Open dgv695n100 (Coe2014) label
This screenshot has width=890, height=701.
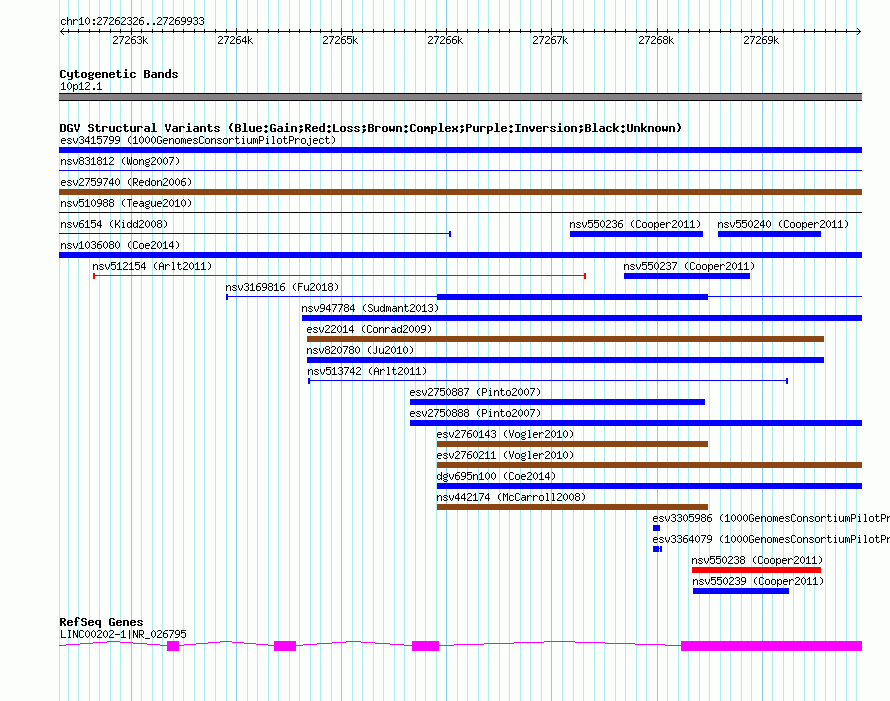pos(496,476)
